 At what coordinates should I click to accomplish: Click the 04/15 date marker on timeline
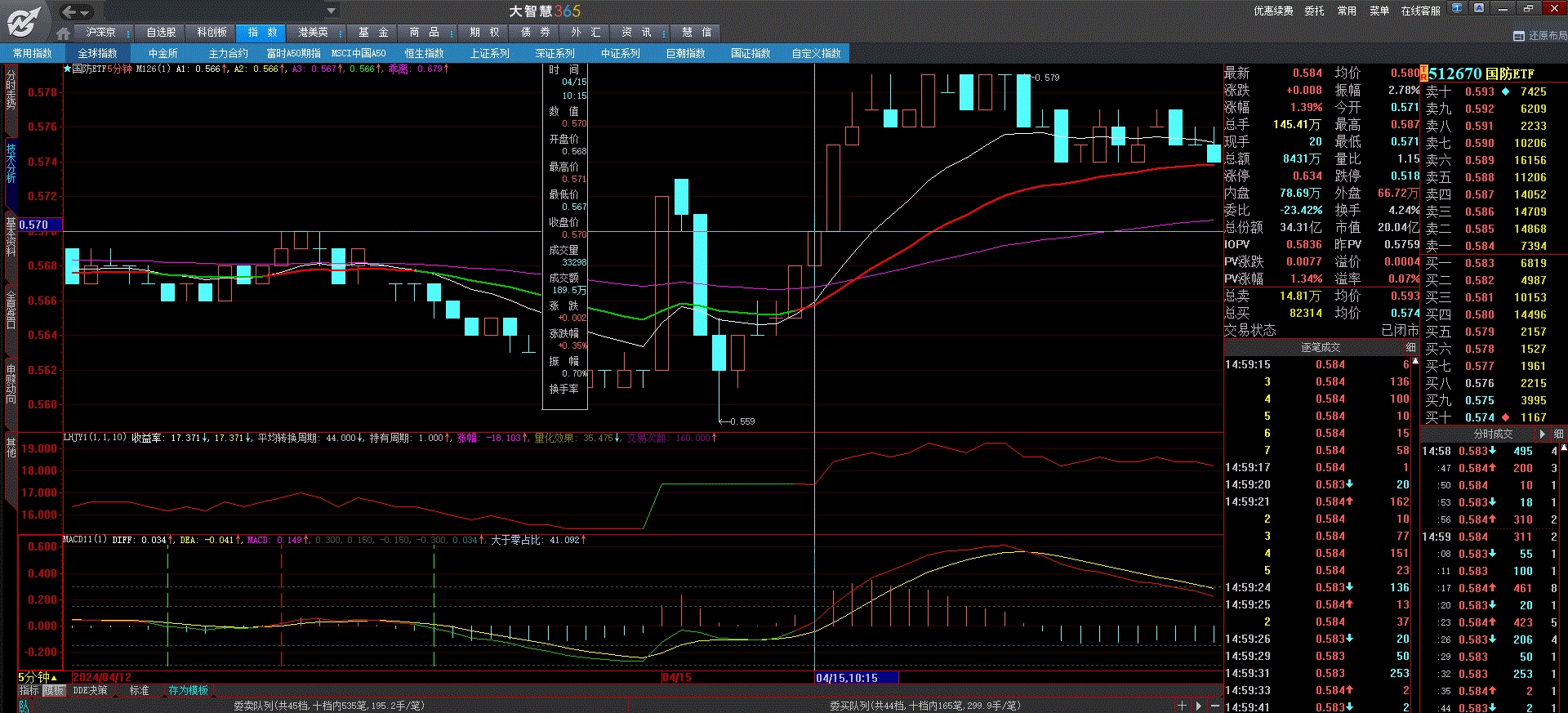[x=677, y=677]
